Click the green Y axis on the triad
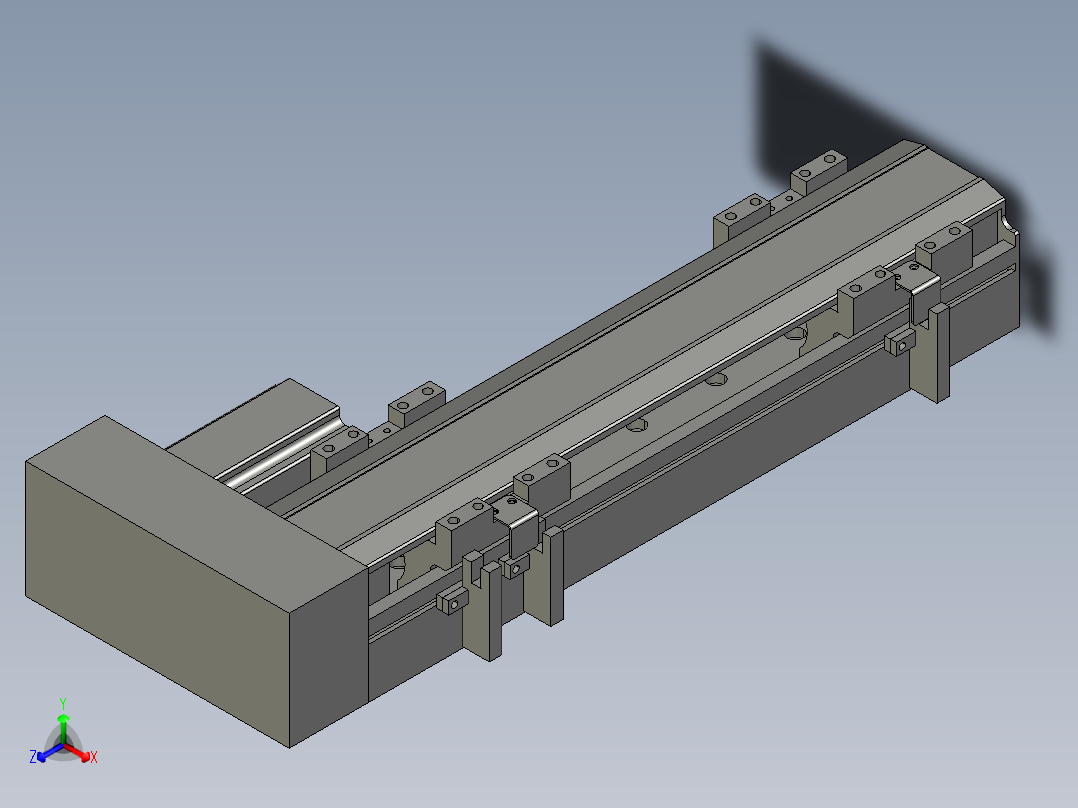1078x808 pixels. pos(63,728)
